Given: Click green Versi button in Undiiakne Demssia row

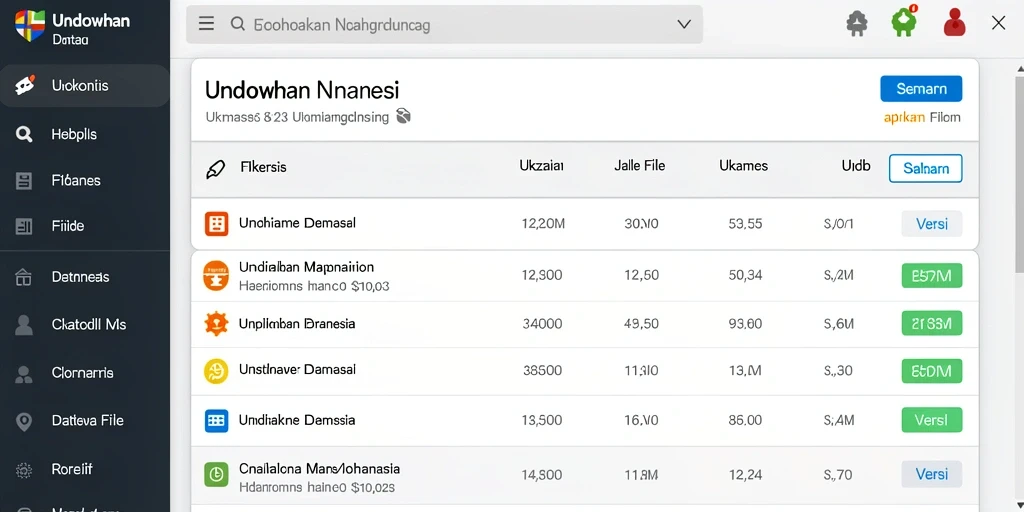Looking at the screenshot, I should (x=931, y=420).
